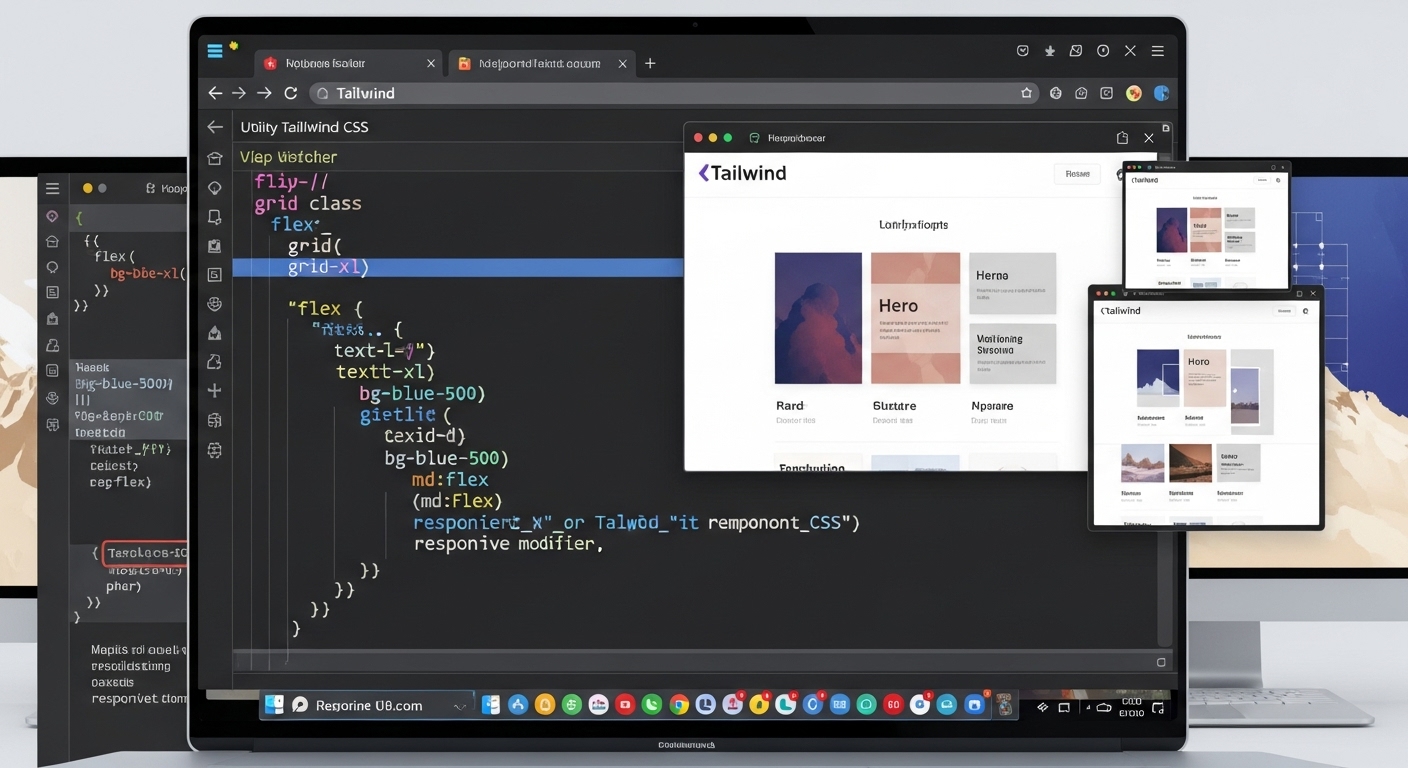Image resolution: width=1408 pixels, height=768 pixels.
Task: Click the "Vlep Wetcher" heading
Action: tap(288, 157)
